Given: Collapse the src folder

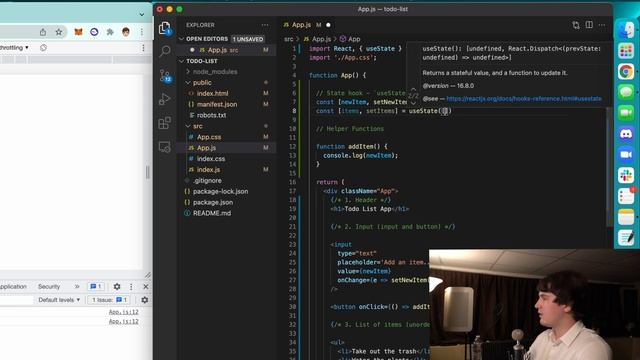Looking at the screenshot, I should click(x=198, y=126).
